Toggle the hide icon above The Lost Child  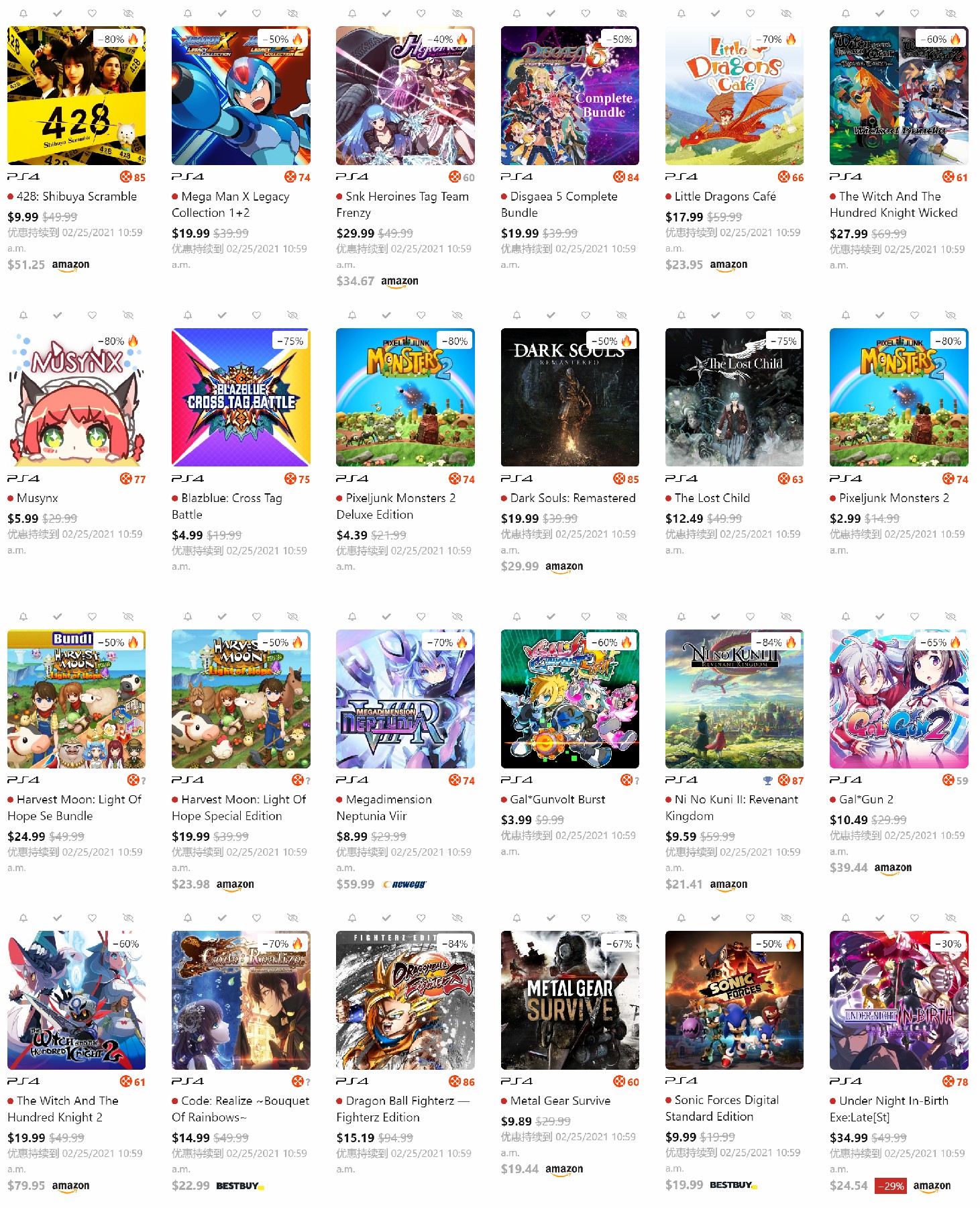click(x=786, y=315)
